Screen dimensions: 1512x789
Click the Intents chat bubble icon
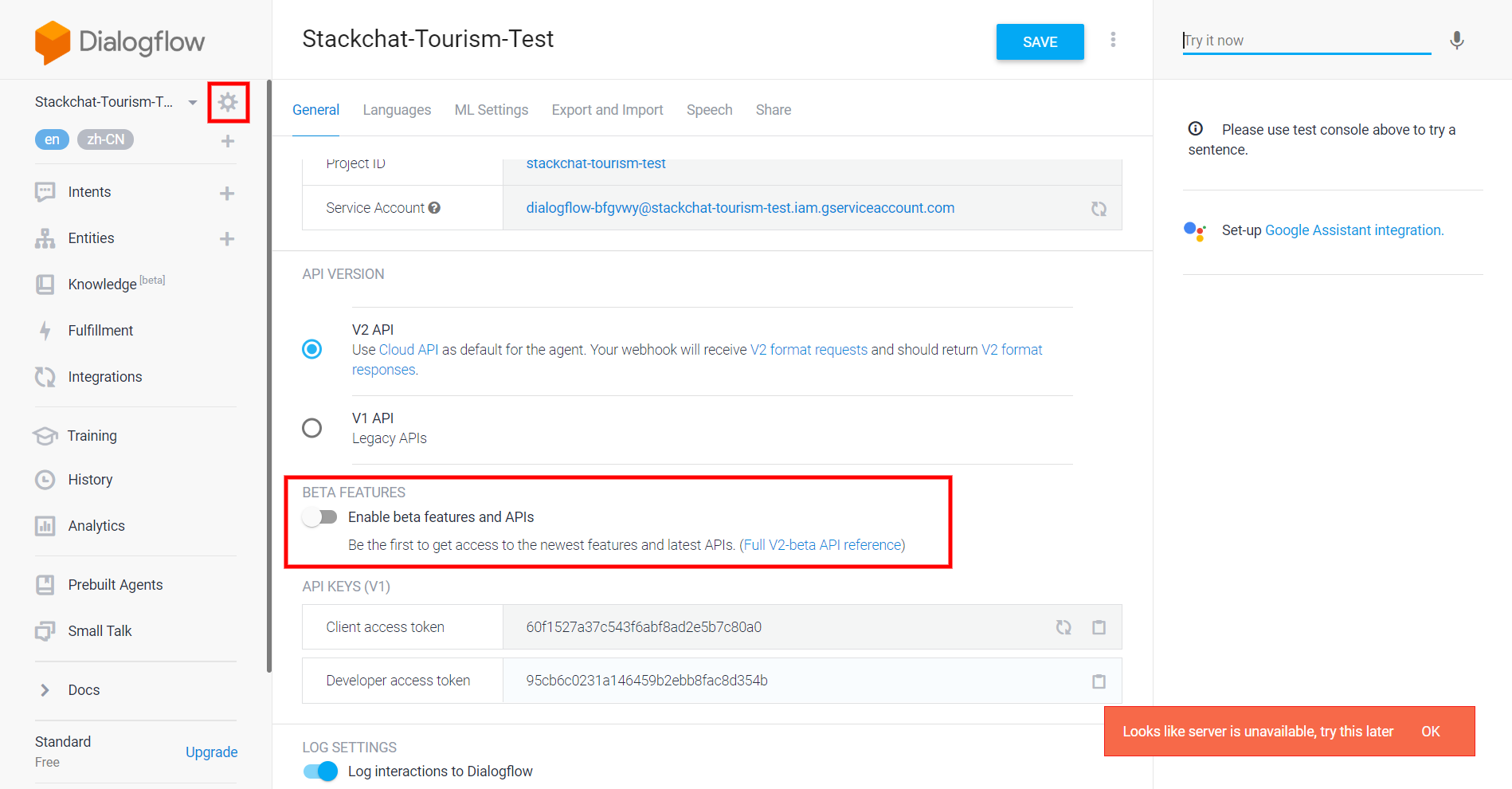coord(45,192)
